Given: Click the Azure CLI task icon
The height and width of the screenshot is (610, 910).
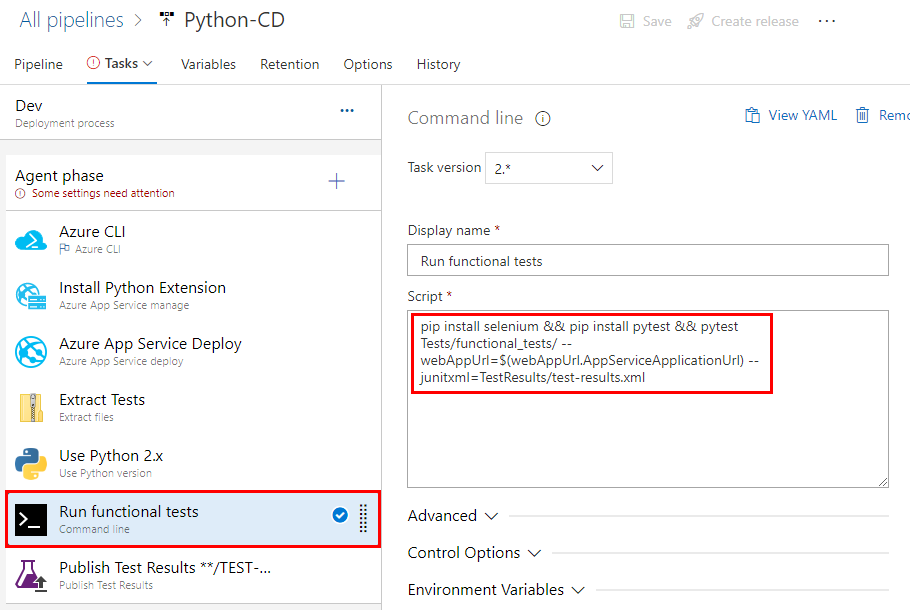Looking at the screenshot, I should point(31,240).
